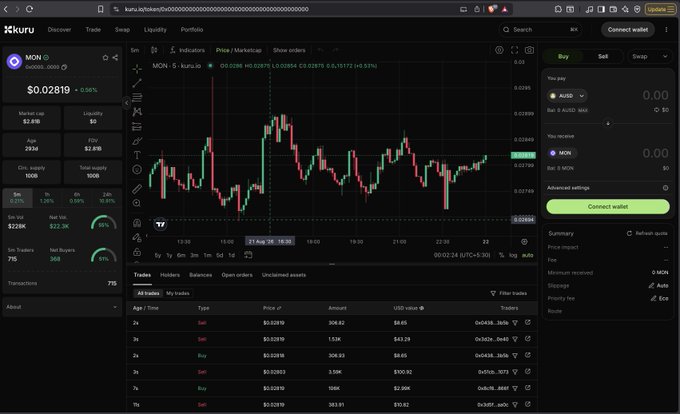
Task: Open the forecasting and measurement tool
Action: tap(137, 127)
